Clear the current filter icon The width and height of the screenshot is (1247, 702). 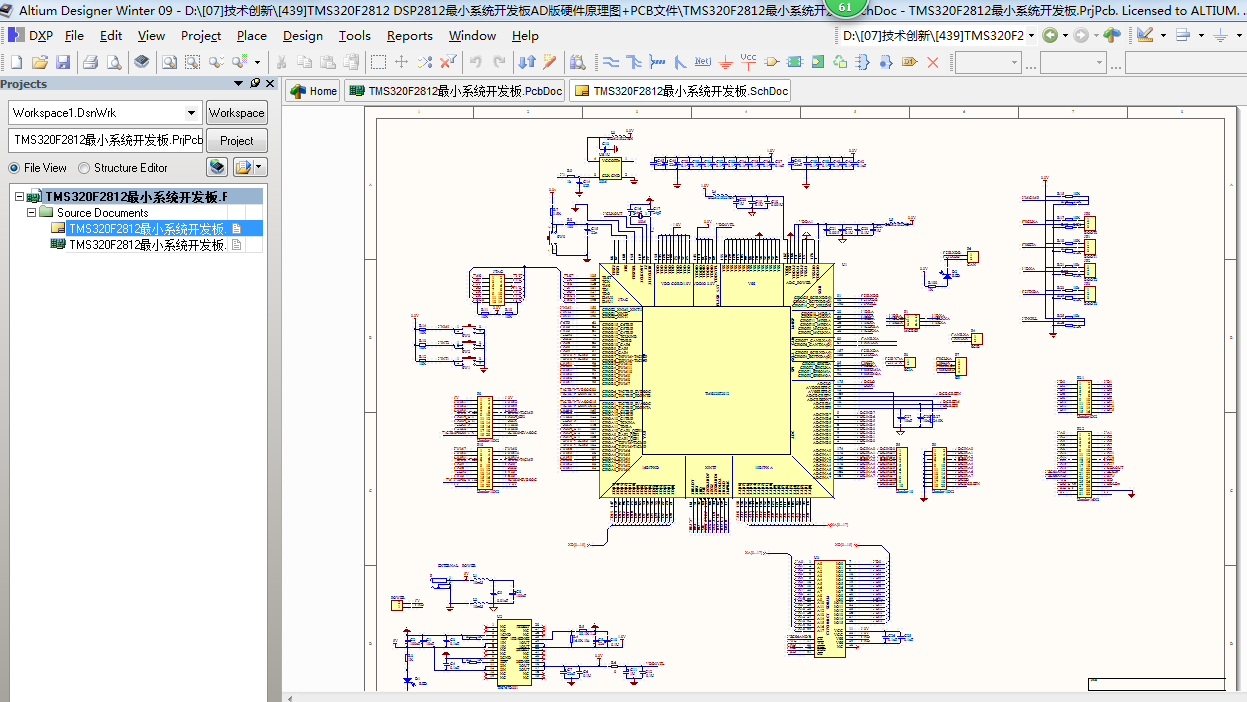448,62
